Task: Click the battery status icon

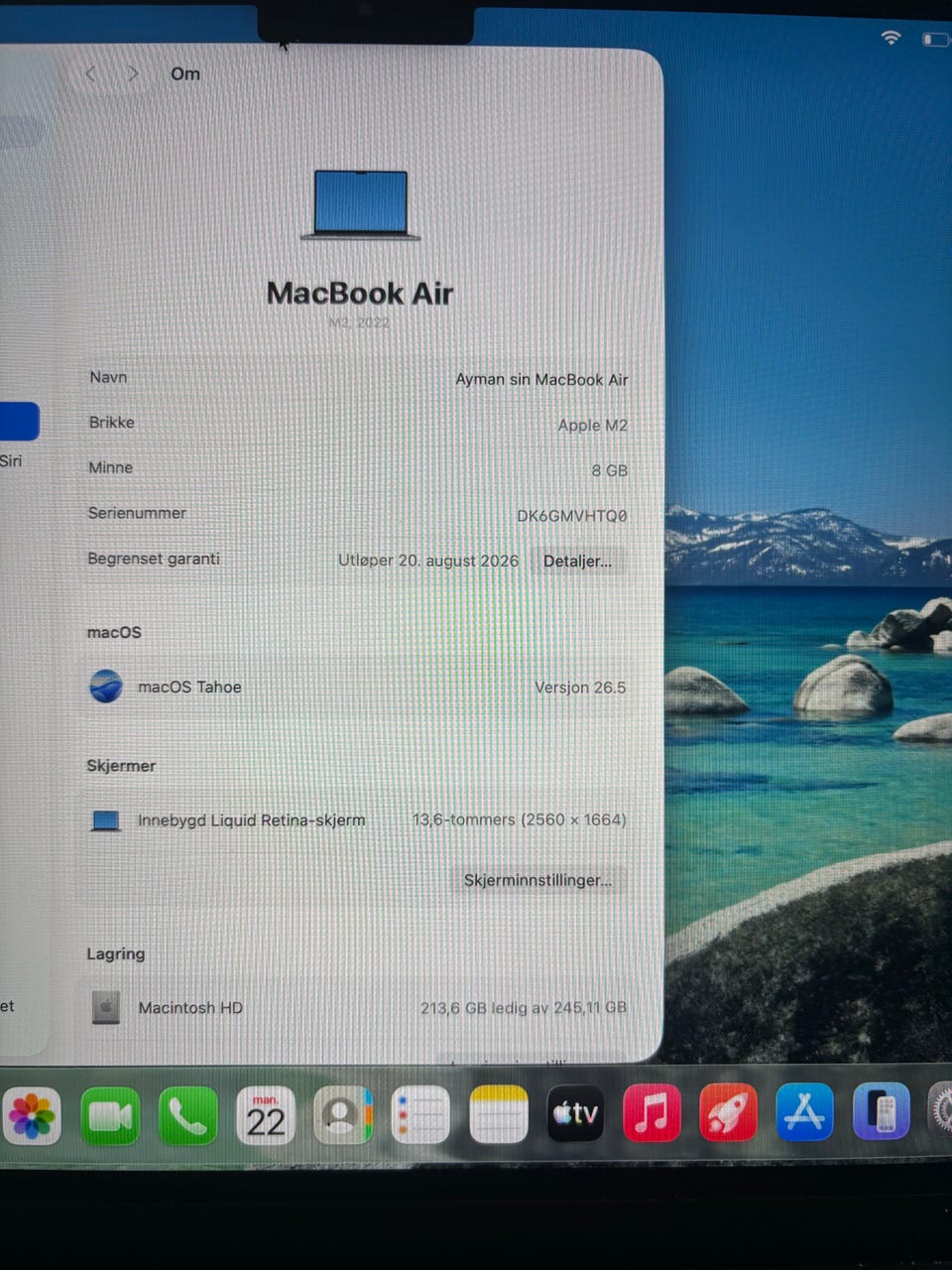Action: [935, 39]
